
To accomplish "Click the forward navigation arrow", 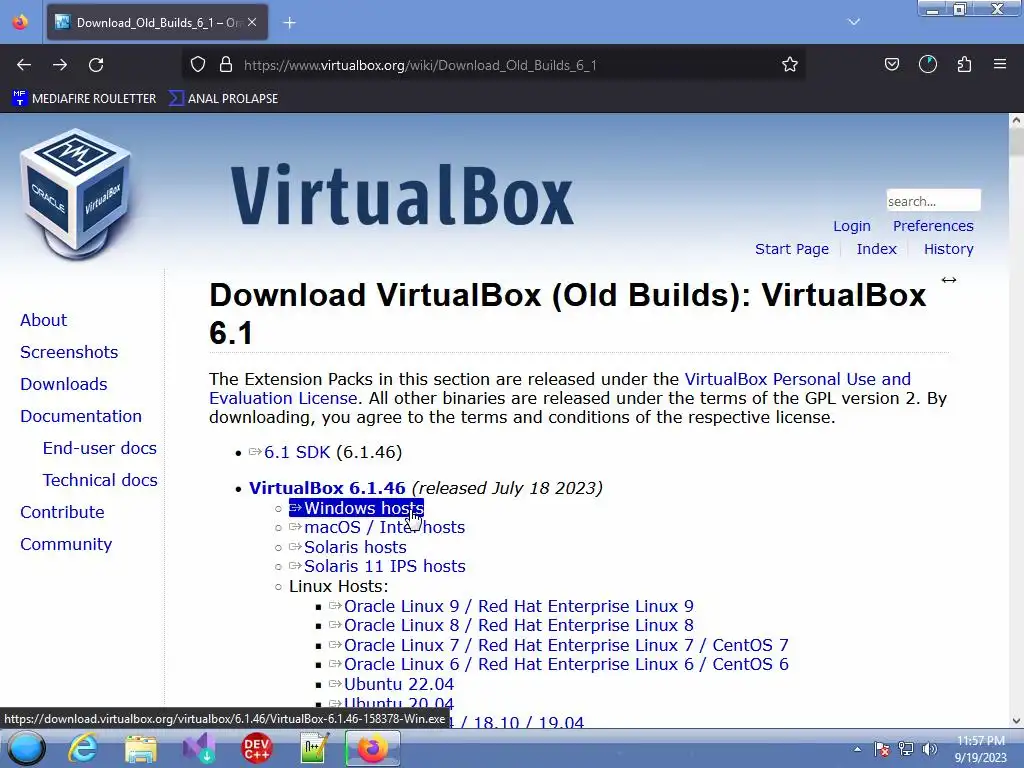I will pos(60,65).
